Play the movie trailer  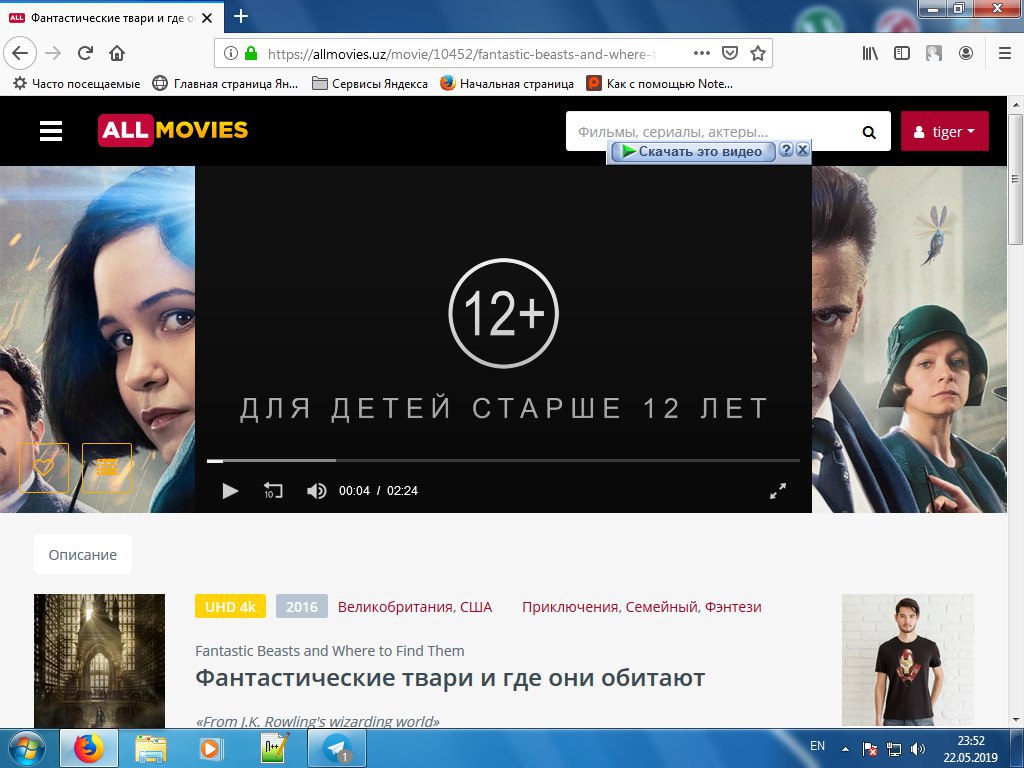point(230,490)
